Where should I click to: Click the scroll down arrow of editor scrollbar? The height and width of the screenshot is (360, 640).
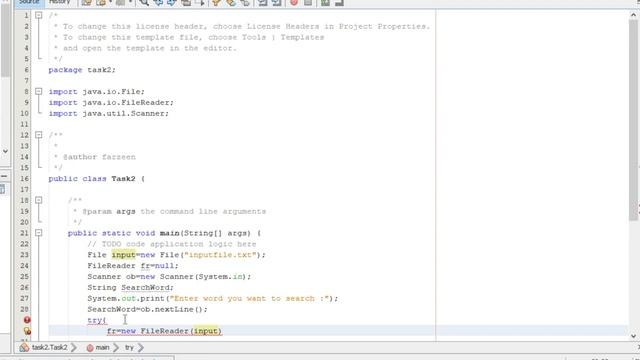633,336
